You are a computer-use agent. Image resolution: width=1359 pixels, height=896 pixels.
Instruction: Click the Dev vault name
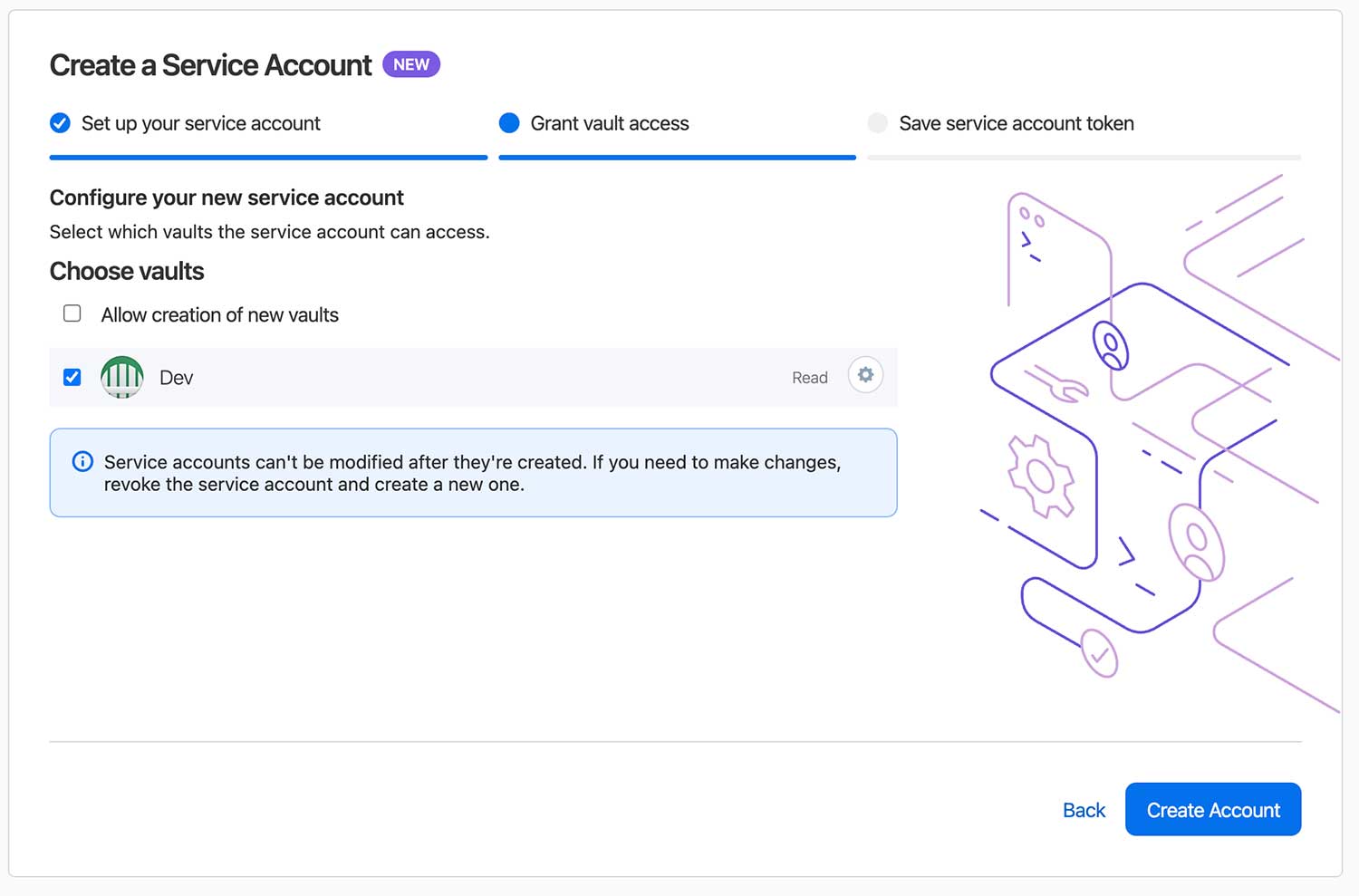[176, 378]
